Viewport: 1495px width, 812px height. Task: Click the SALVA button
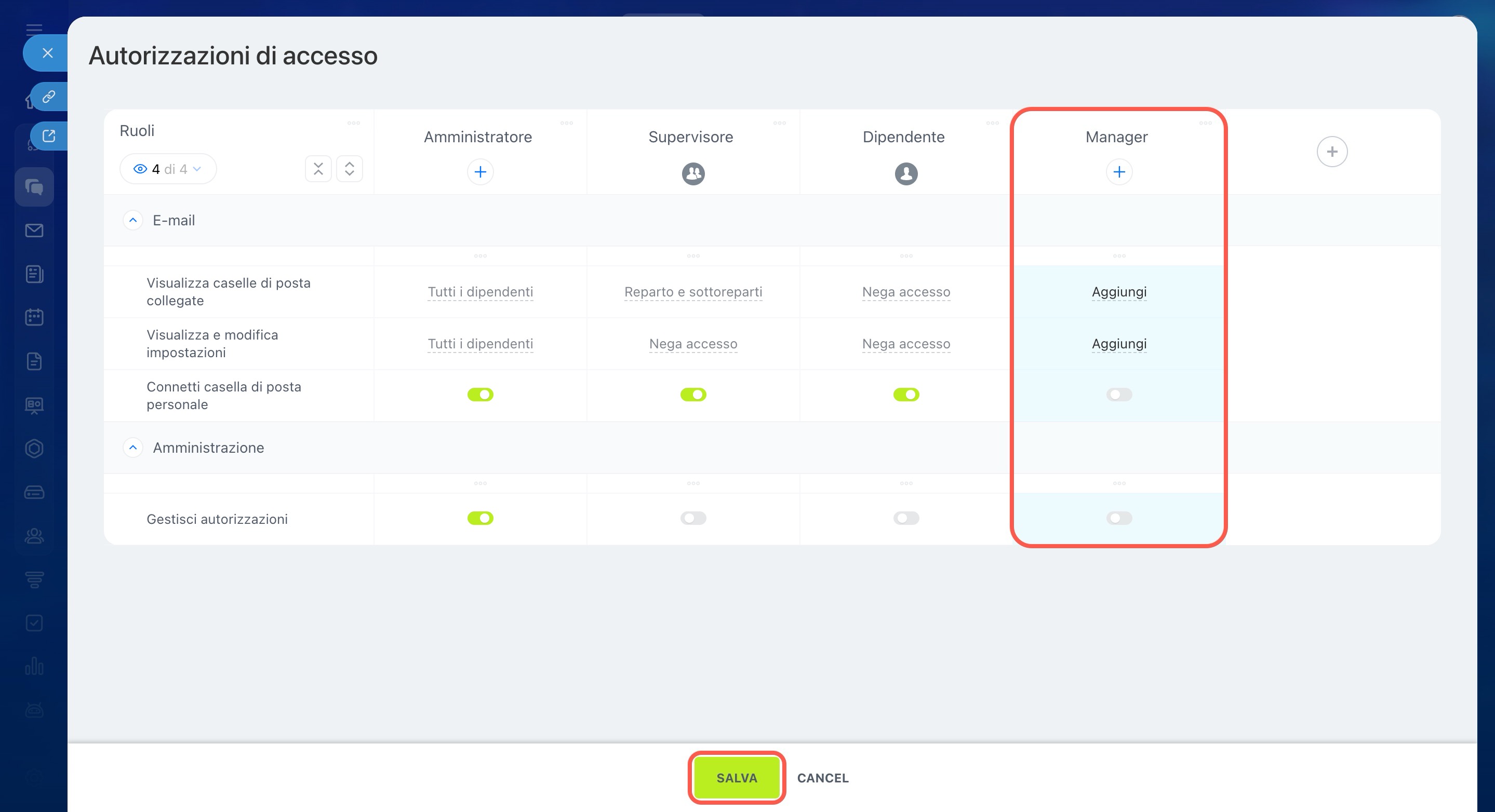coord(737,778)
